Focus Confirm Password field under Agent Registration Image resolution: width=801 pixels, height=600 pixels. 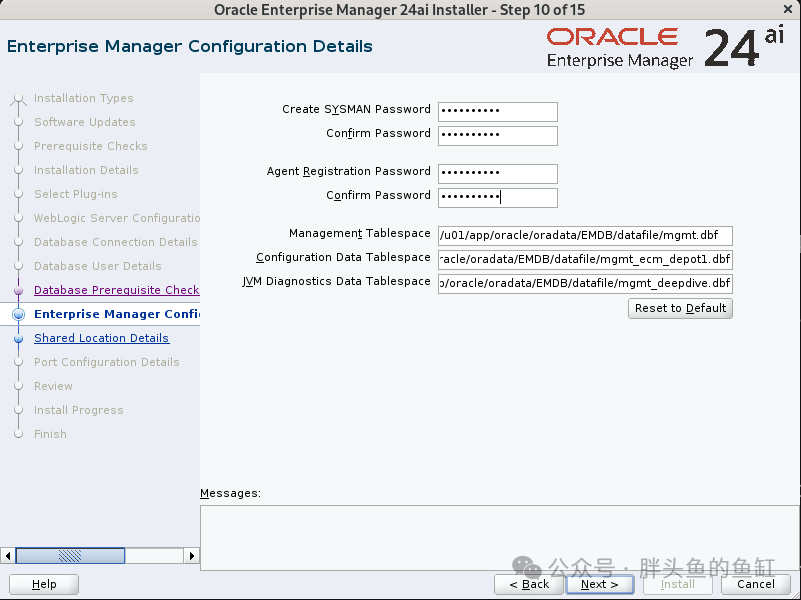tap(498, 198)
